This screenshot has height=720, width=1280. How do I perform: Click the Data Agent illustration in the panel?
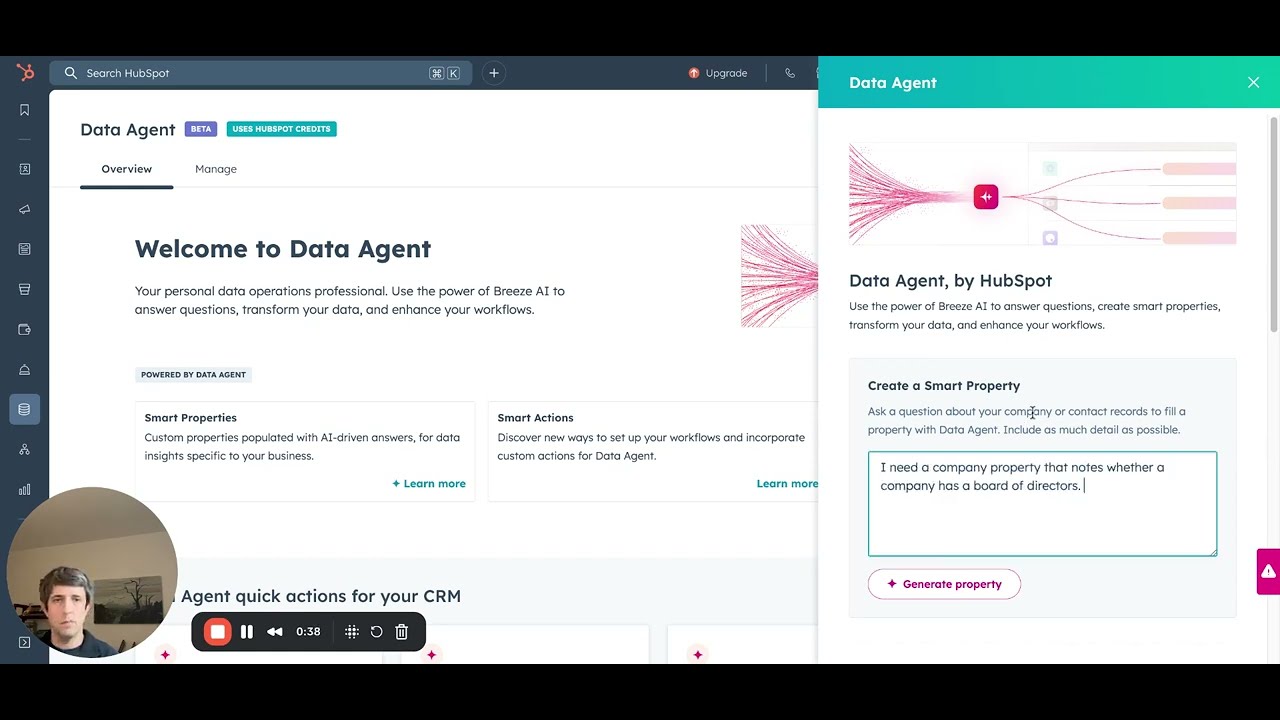[1042, 194]
